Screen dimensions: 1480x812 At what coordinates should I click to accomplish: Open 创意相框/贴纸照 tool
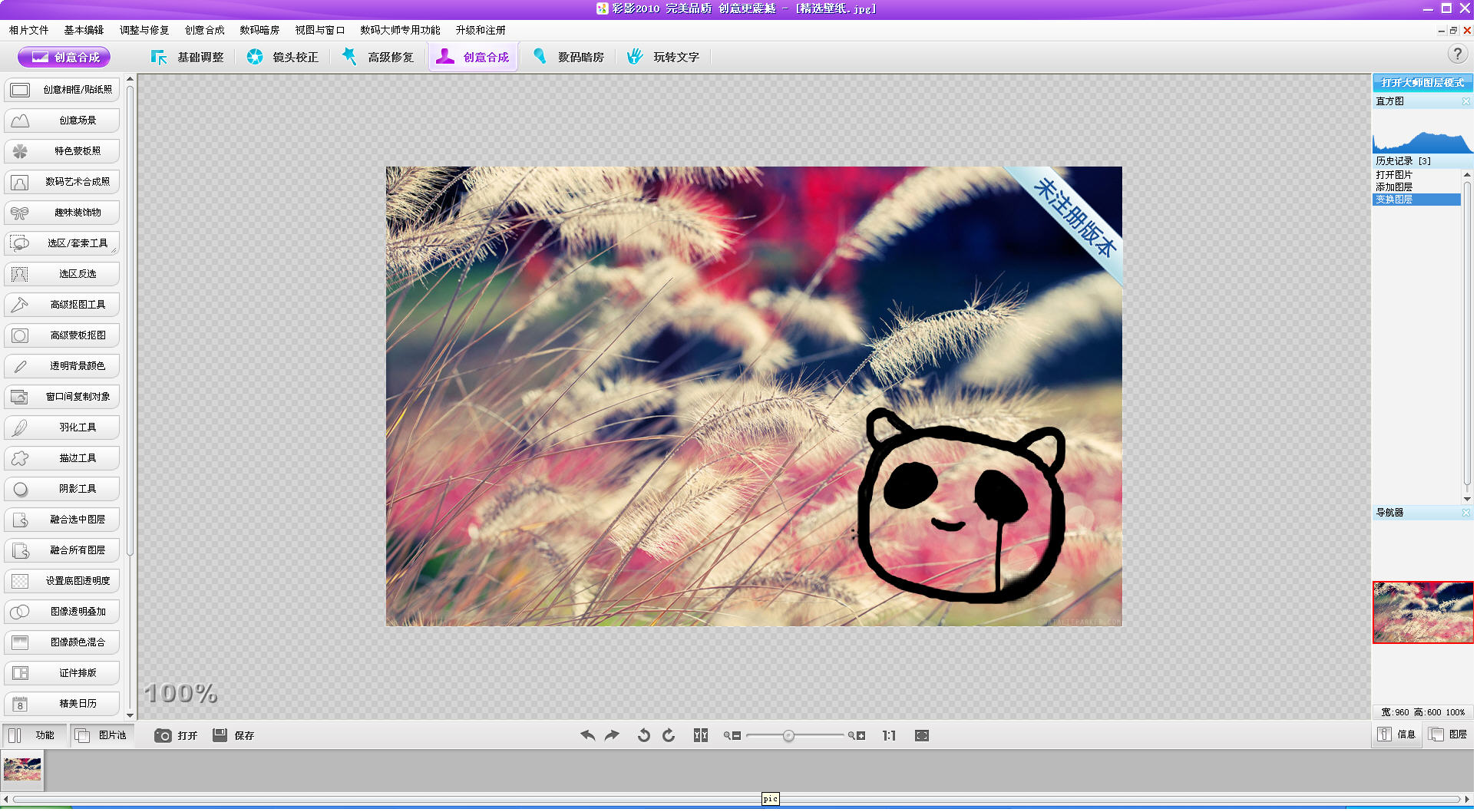tap(62, 90)
